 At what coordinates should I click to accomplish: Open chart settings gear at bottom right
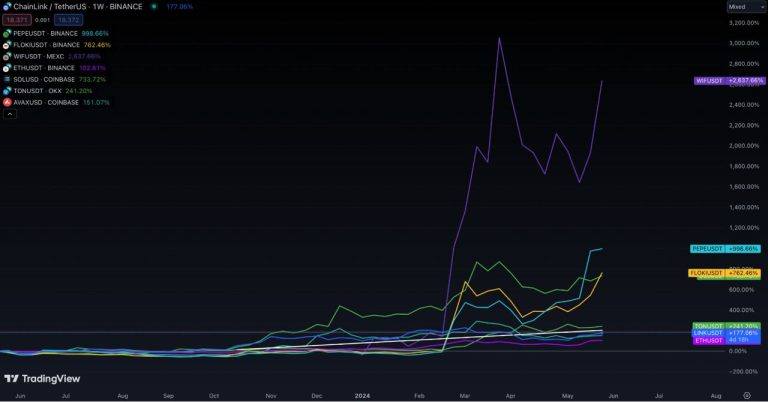coord(746,396)
